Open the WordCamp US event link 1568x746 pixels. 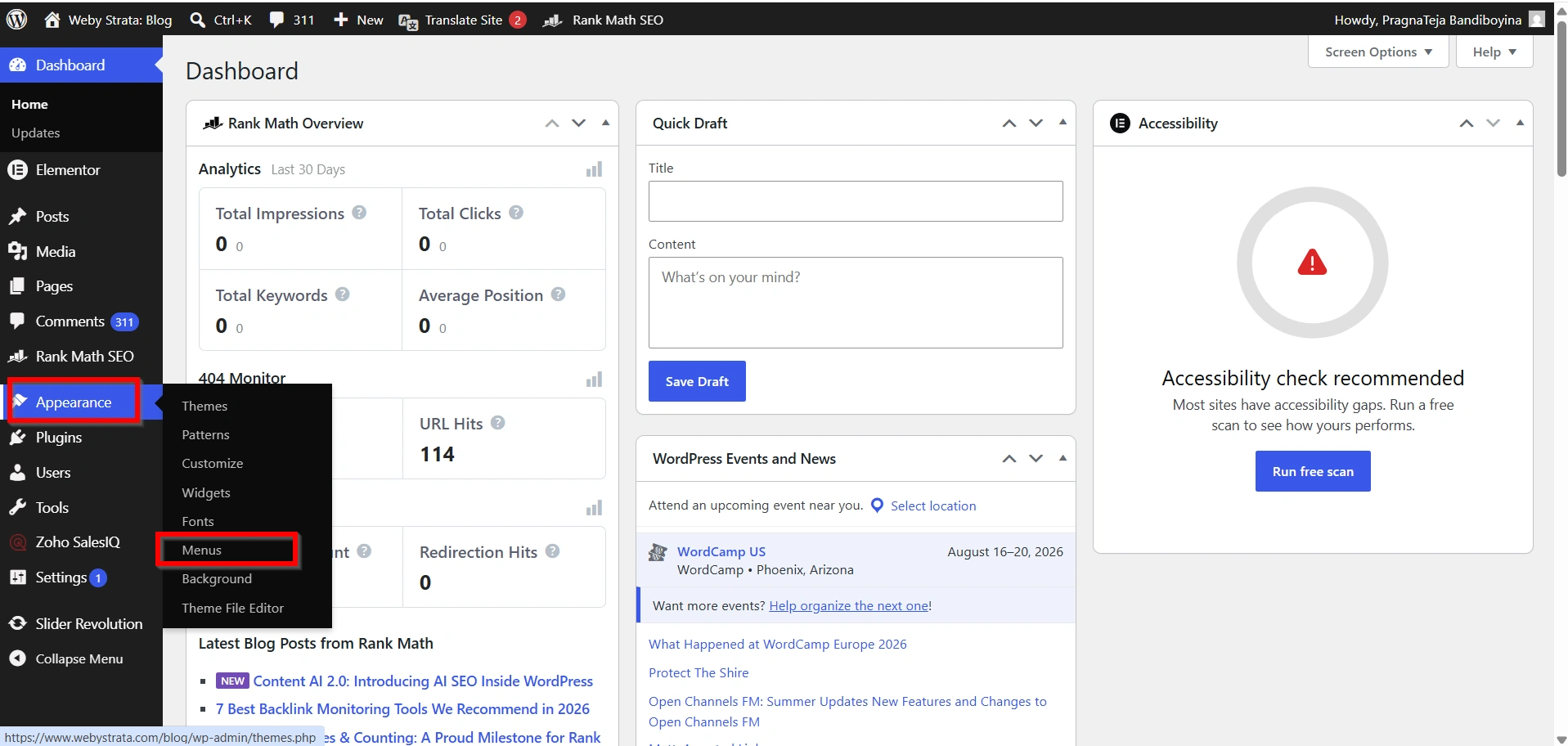pos(721,551)
